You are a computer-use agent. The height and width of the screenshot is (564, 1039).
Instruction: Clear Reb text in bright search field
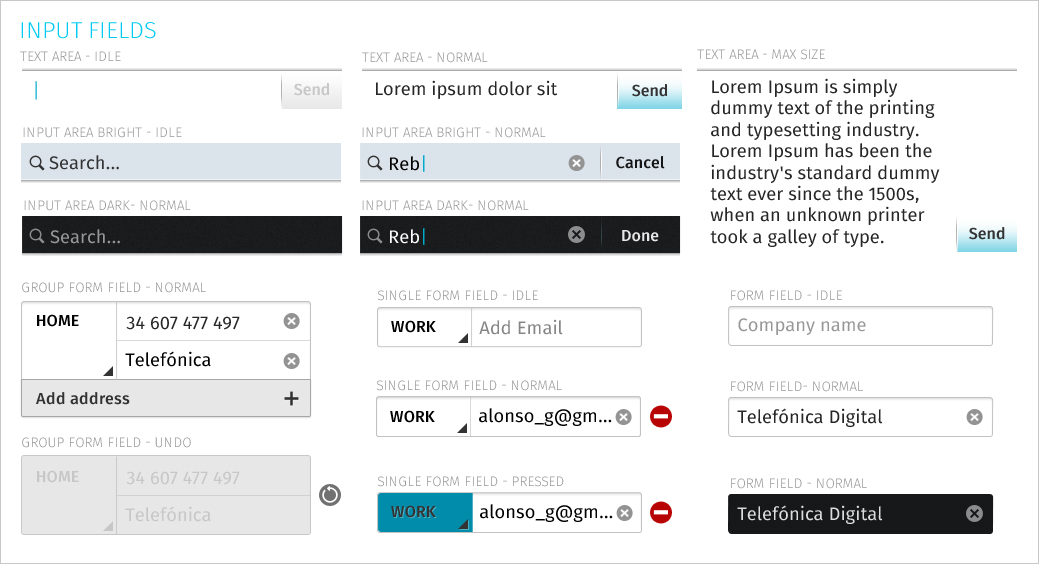tap(576, 163)
